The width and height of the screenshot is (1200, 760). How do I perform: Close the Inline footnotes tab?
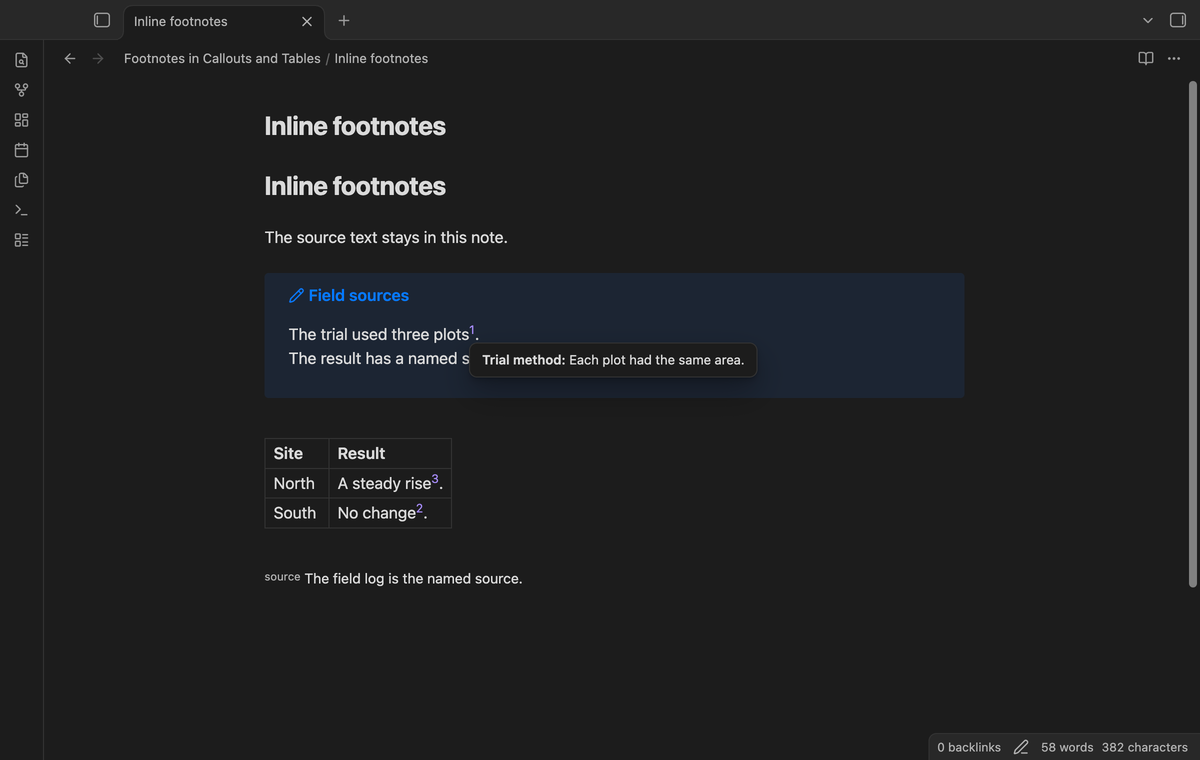(307, 21)
